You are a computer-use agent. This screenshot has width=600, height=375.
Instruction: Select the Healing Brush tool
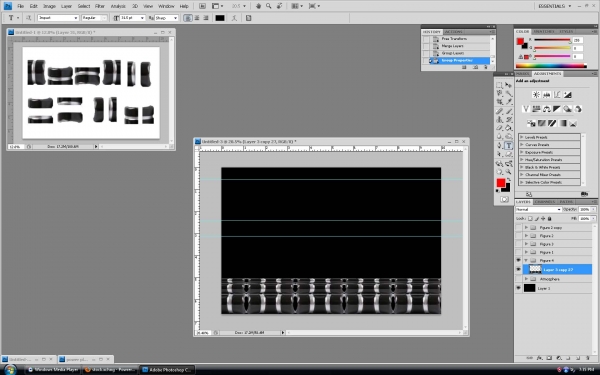click(499, 111)
